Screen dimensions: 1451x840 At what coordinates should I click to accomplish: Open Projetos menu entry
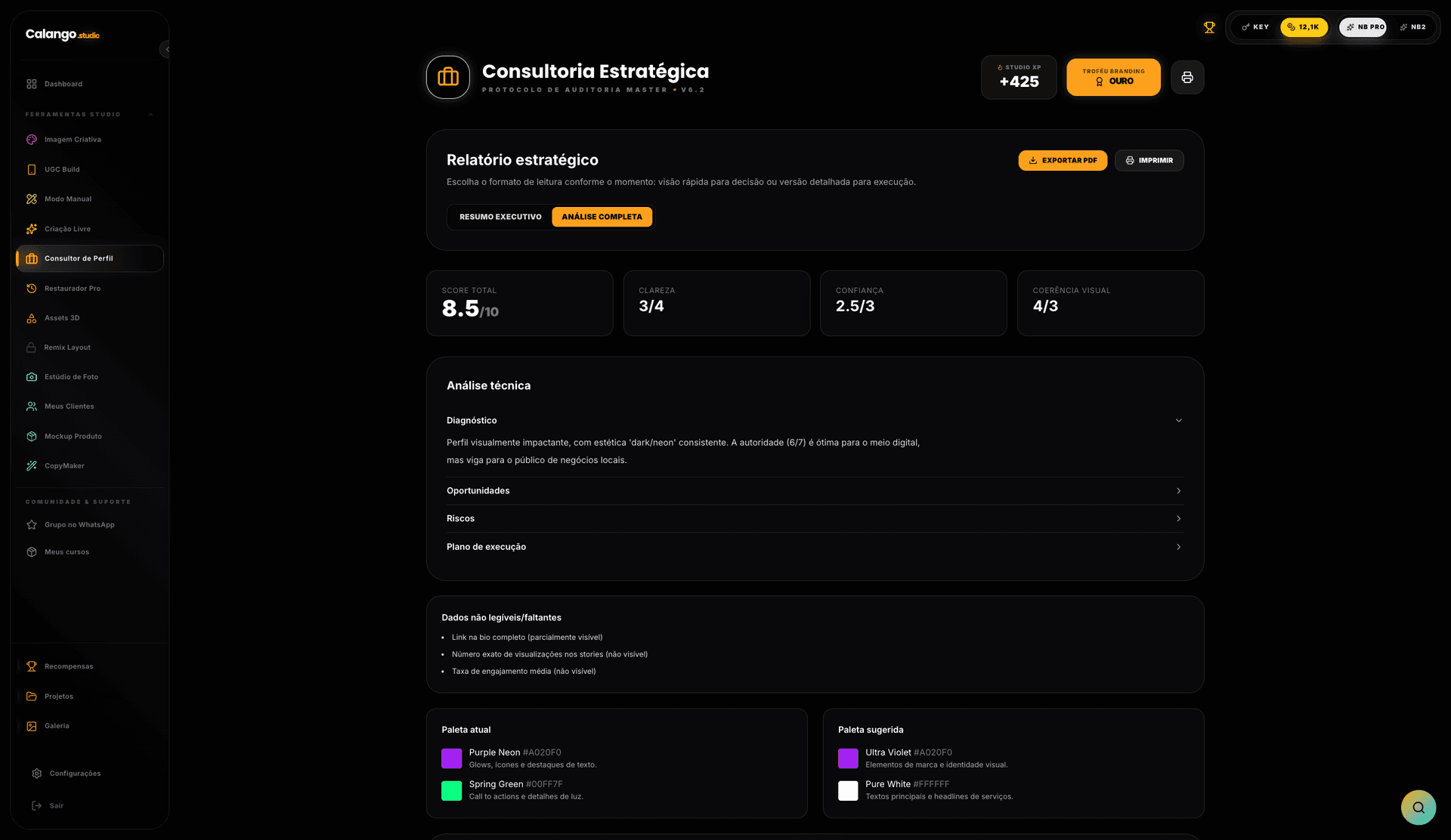tap(89, 696)
